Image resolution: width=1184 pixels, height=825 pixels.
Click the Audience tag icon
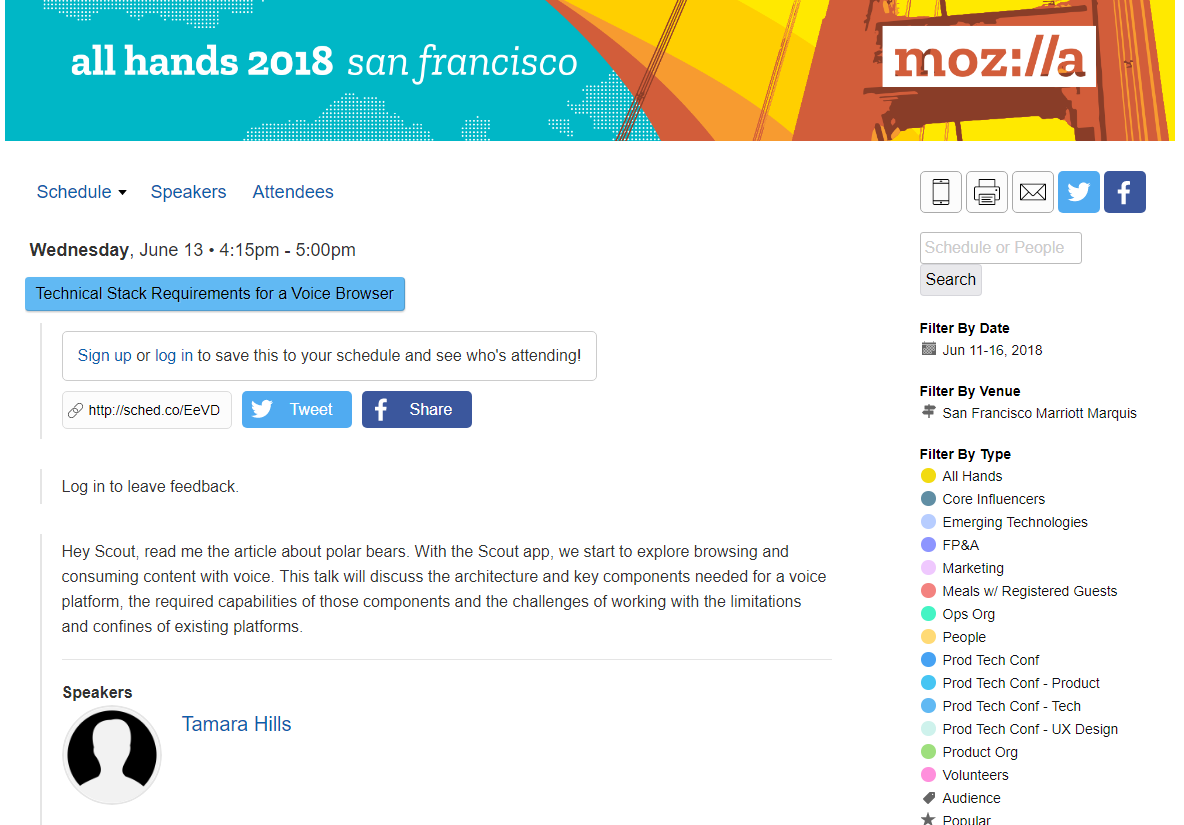click(928, 798)
